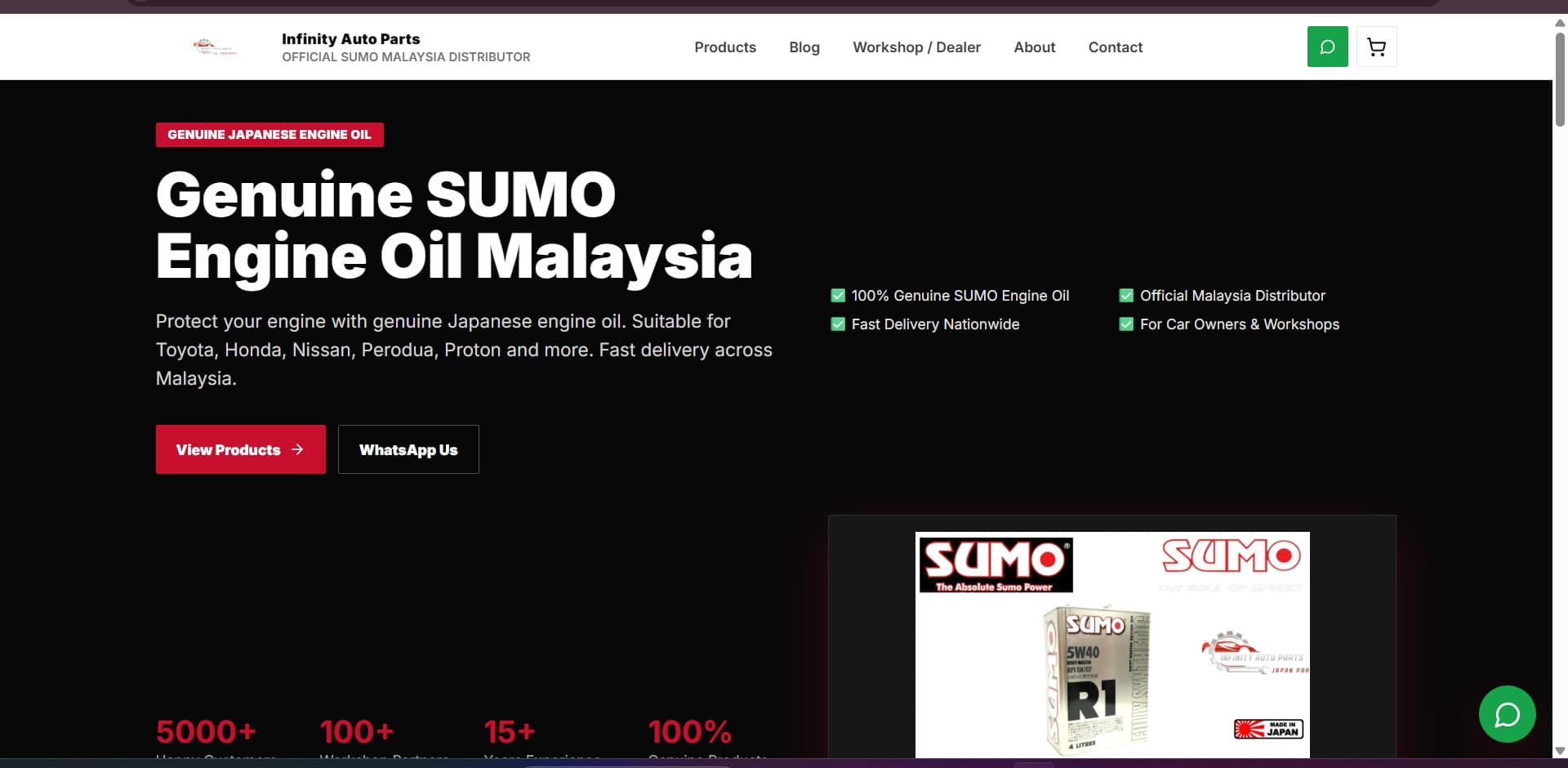The image size is (1568, 768).
Task: Click the scrollbar down arrow
Action: point(1560,751)
